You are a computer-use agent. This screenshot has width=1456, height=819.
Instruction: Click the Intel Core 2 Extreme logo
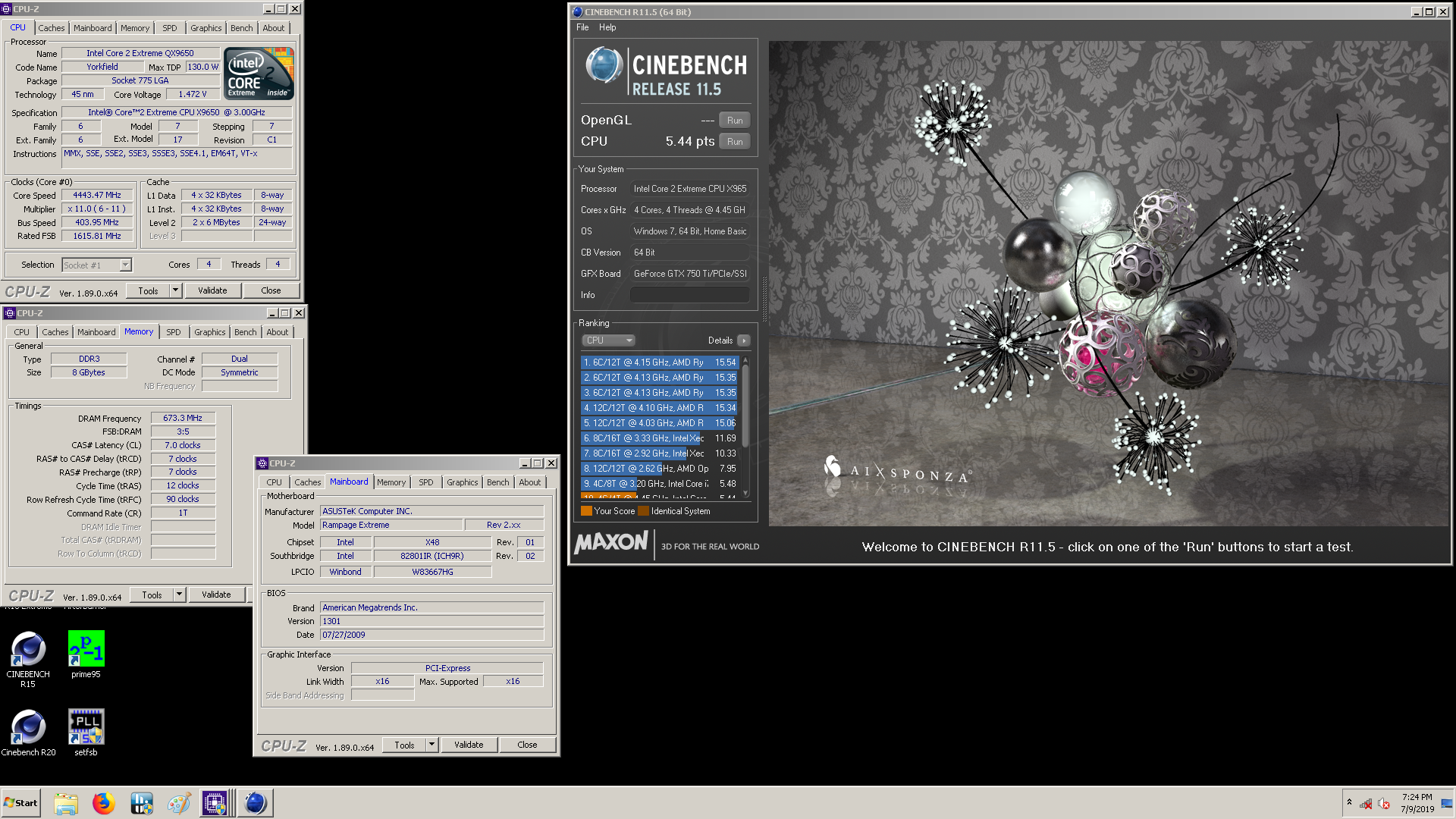click(259, 74)
